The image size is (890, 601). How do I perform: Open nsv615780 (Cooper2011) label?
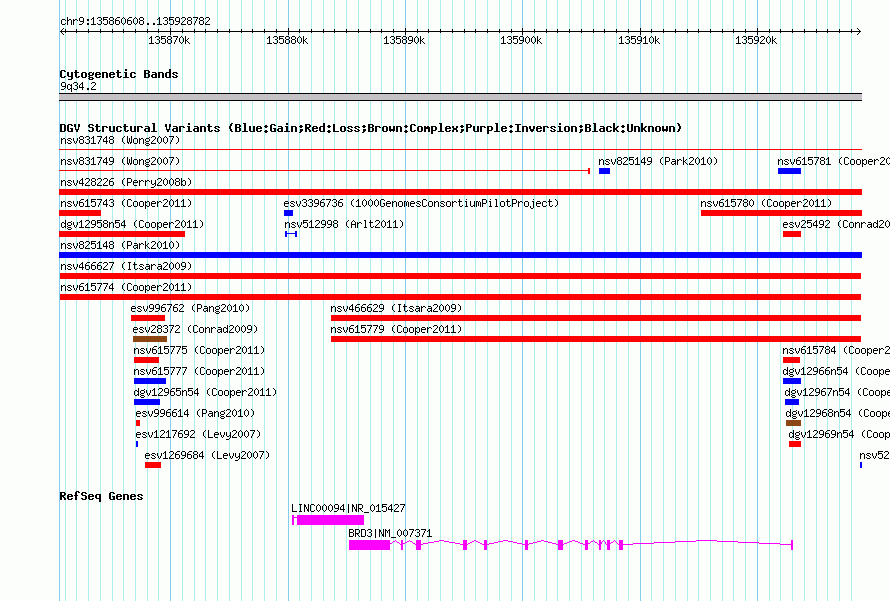pyautogui.click(x=766, y=203)
